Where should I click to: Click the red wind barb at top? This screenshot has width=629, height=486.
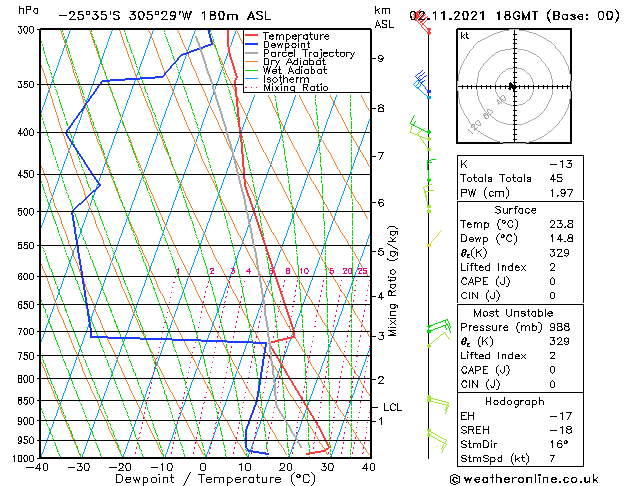click(422, 23)
